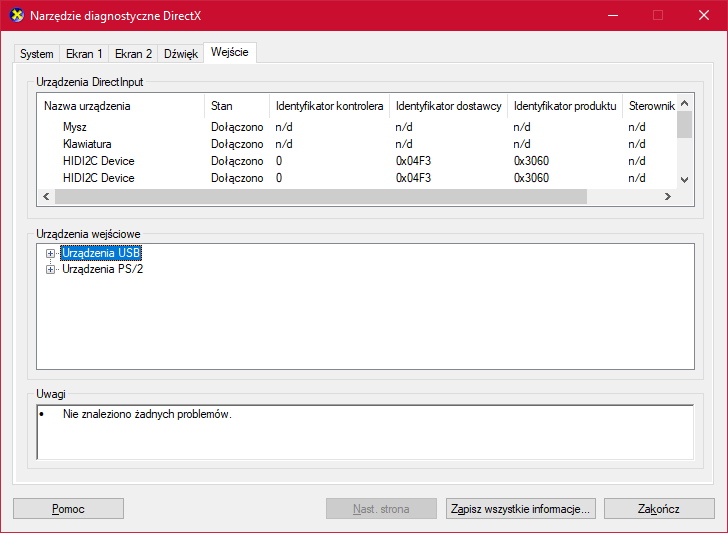
Task: Select Urządzenia USB tree item
Action: click(101, 253)
